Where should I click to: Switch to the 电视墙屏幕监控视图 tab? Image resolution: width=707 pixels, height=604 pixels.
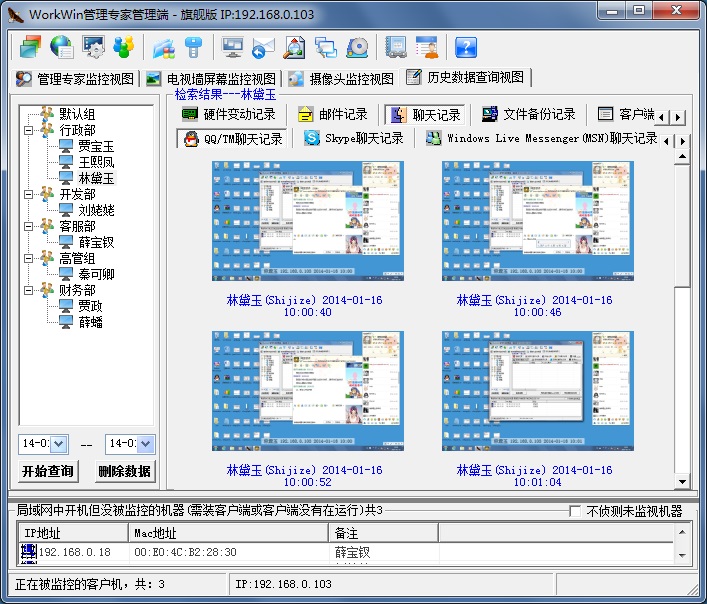point(212,79)
